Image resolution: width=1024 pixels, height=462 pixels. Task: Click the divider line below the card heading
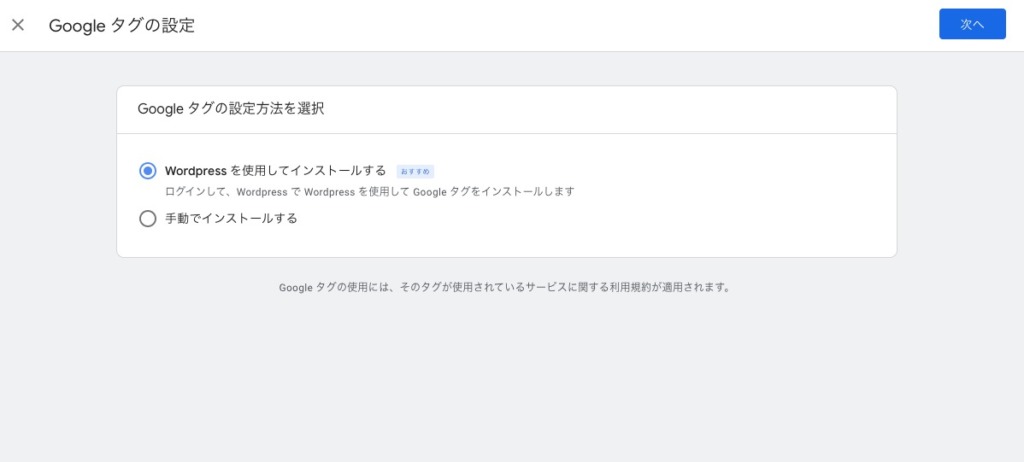pos(507,133)
